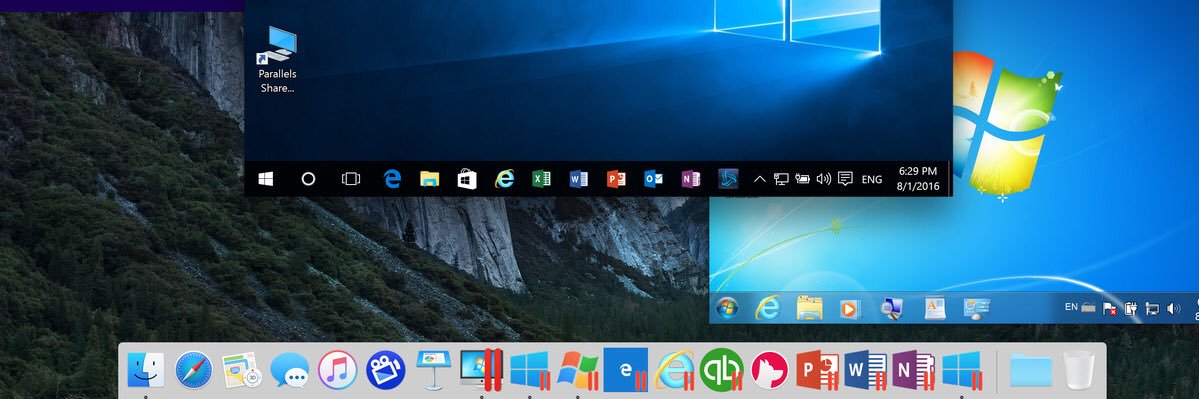Open Windows 7 flag icon in the dock
The image size is (1199, 399).
(578, 371)
